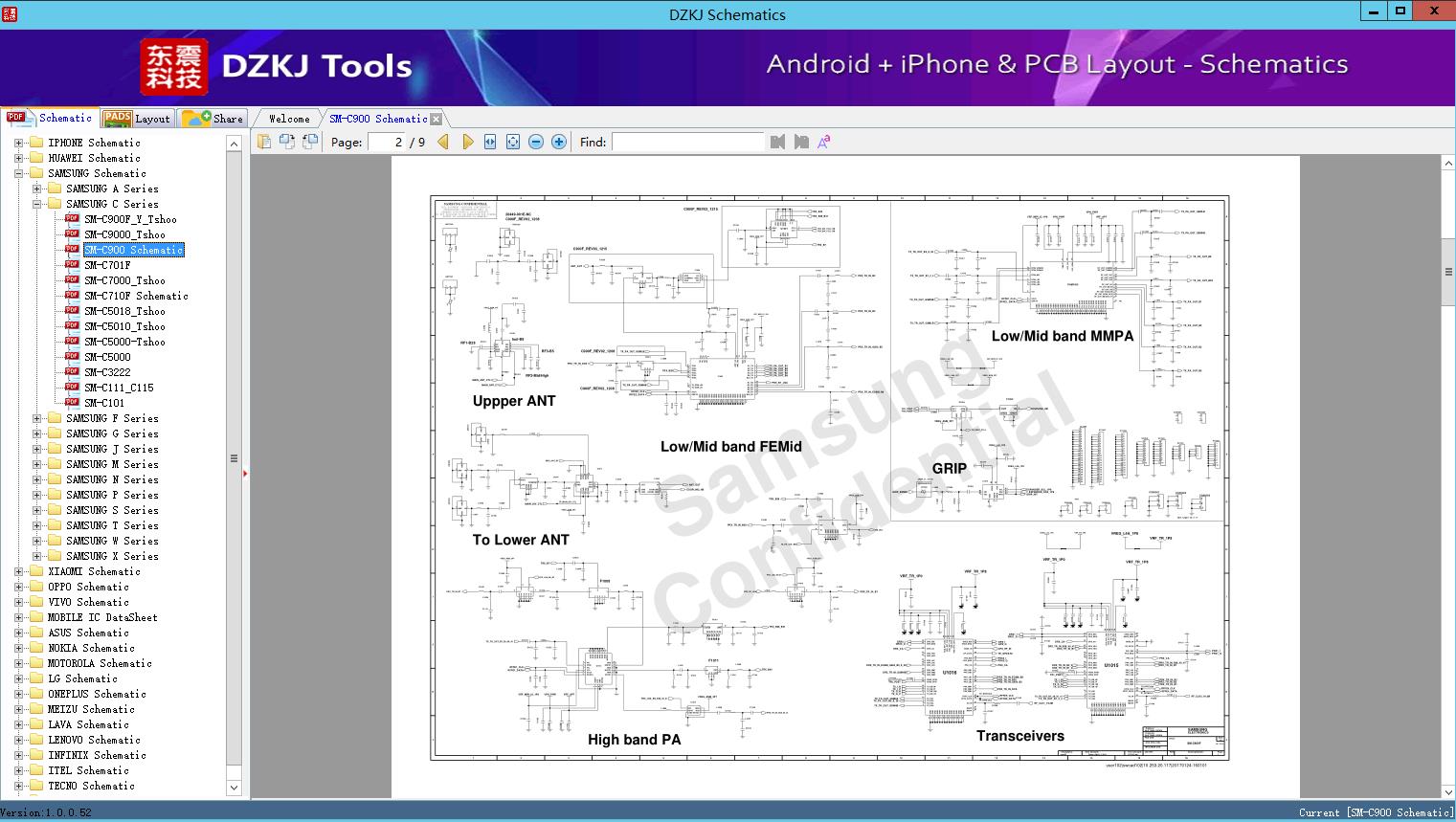Click the Find search box
Image resolution: width=1456 pixels, height=822 pixels.
point(687,142)
